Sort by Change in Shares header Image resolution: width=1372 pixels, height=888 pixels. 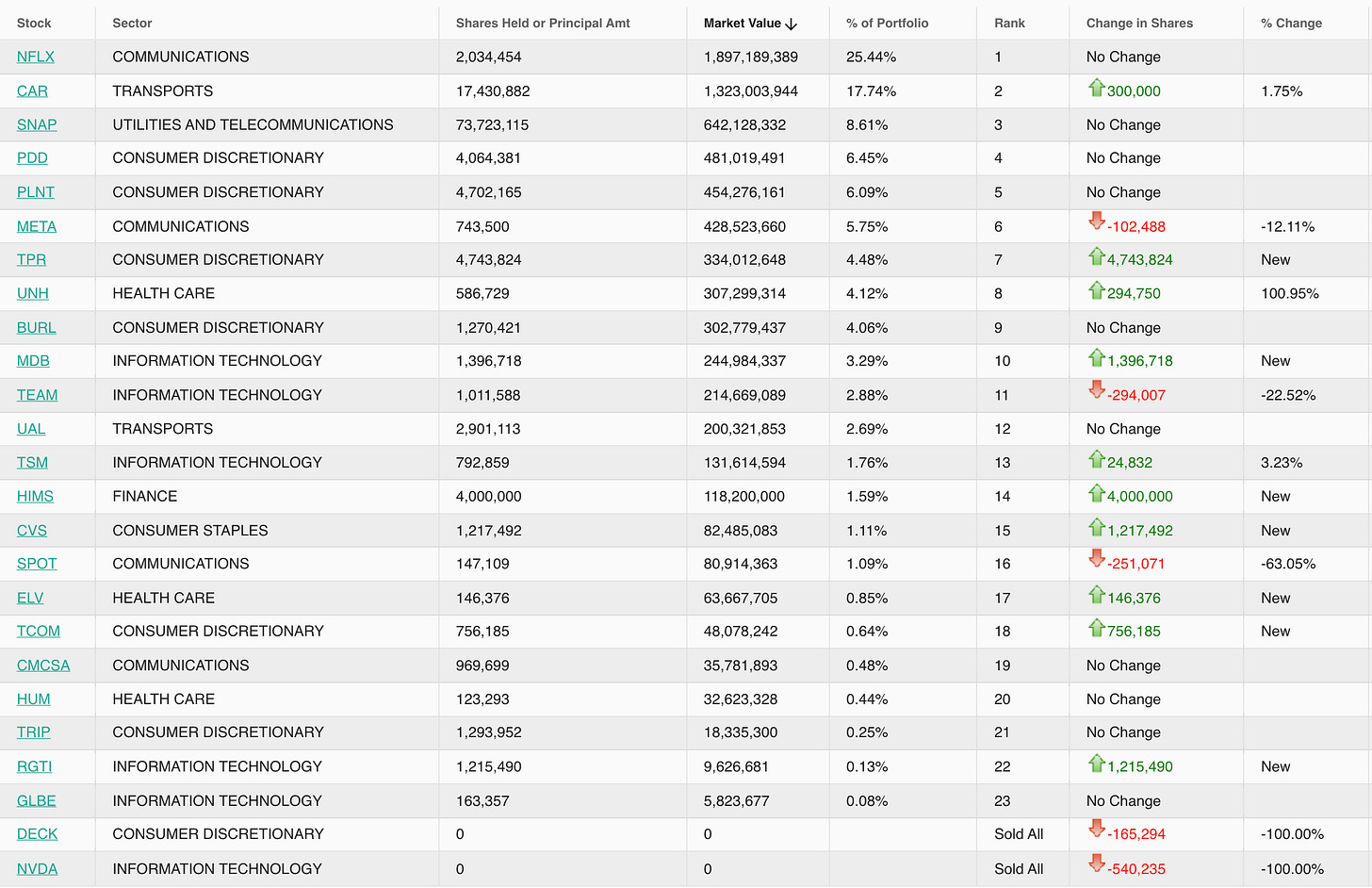click(1139, 23)
